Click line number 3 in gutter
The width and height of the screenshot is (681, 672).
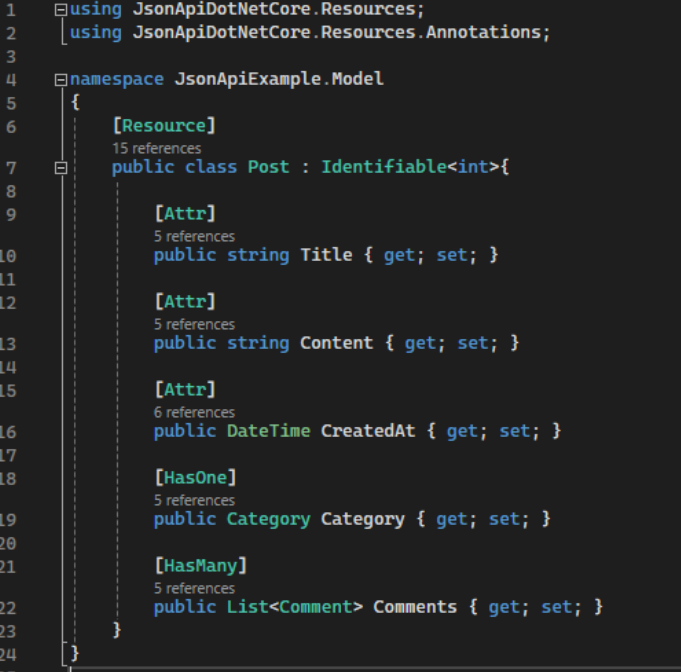coord(11,57)
